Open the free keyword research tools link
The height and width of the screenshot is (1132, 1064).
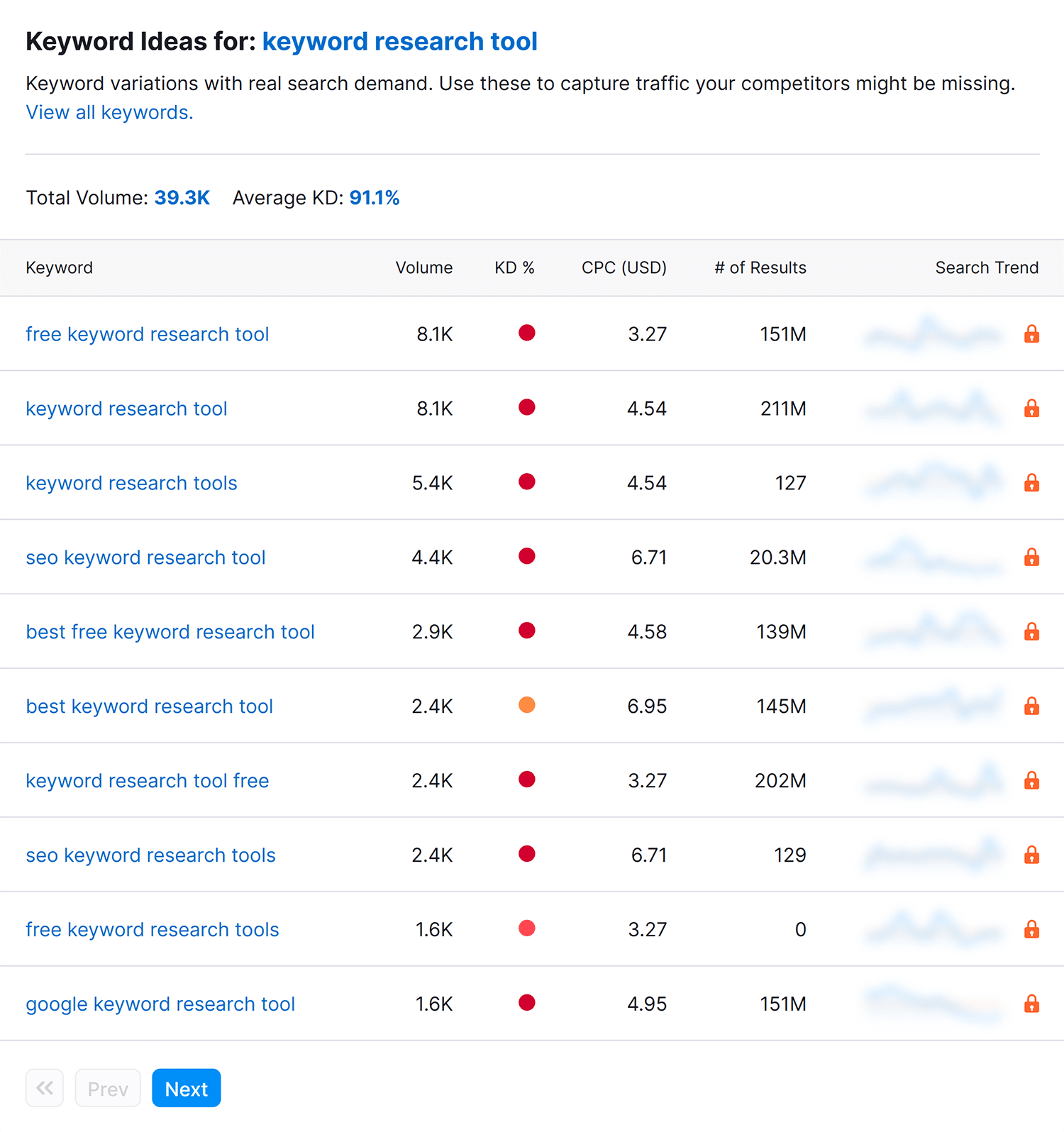(x=153, y=930)
